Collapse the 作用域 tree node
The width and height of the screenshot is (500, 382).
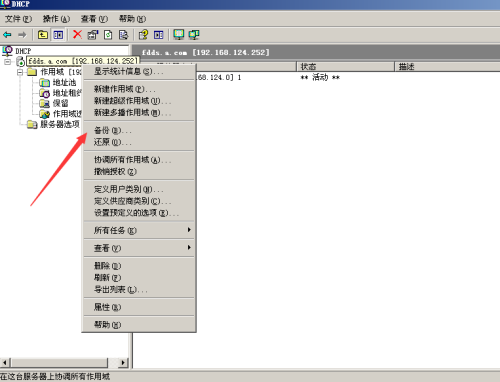pyautogui.click(x=20, y=72)
